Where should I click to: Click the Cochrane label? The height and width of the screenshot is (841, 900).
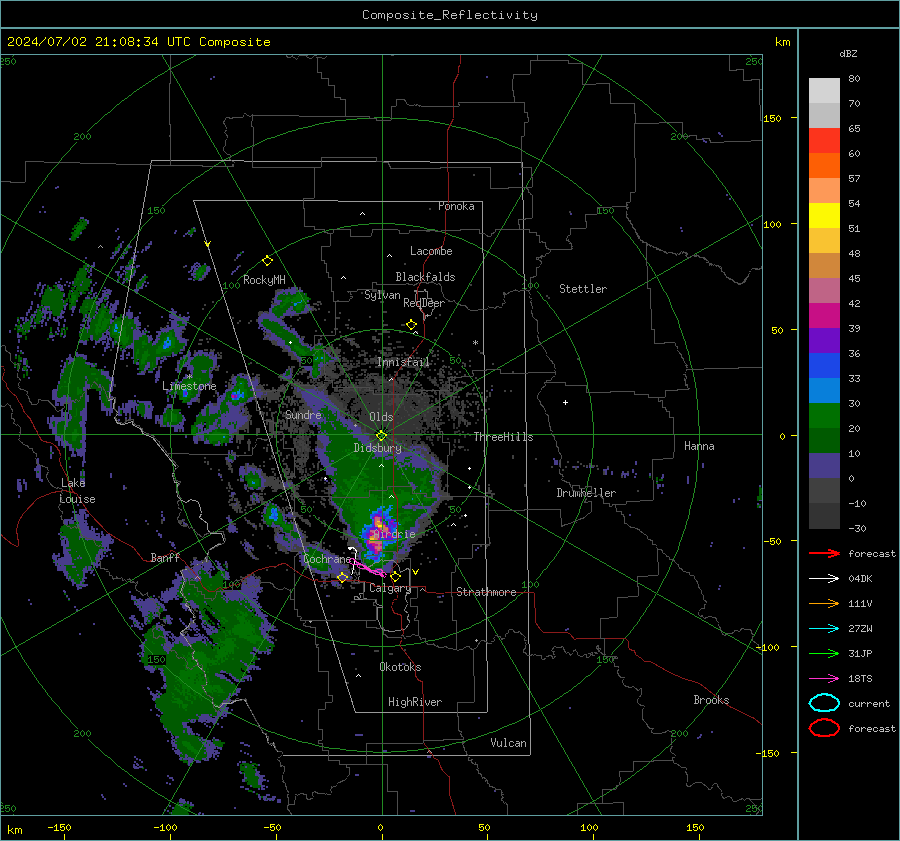point(327,559)
